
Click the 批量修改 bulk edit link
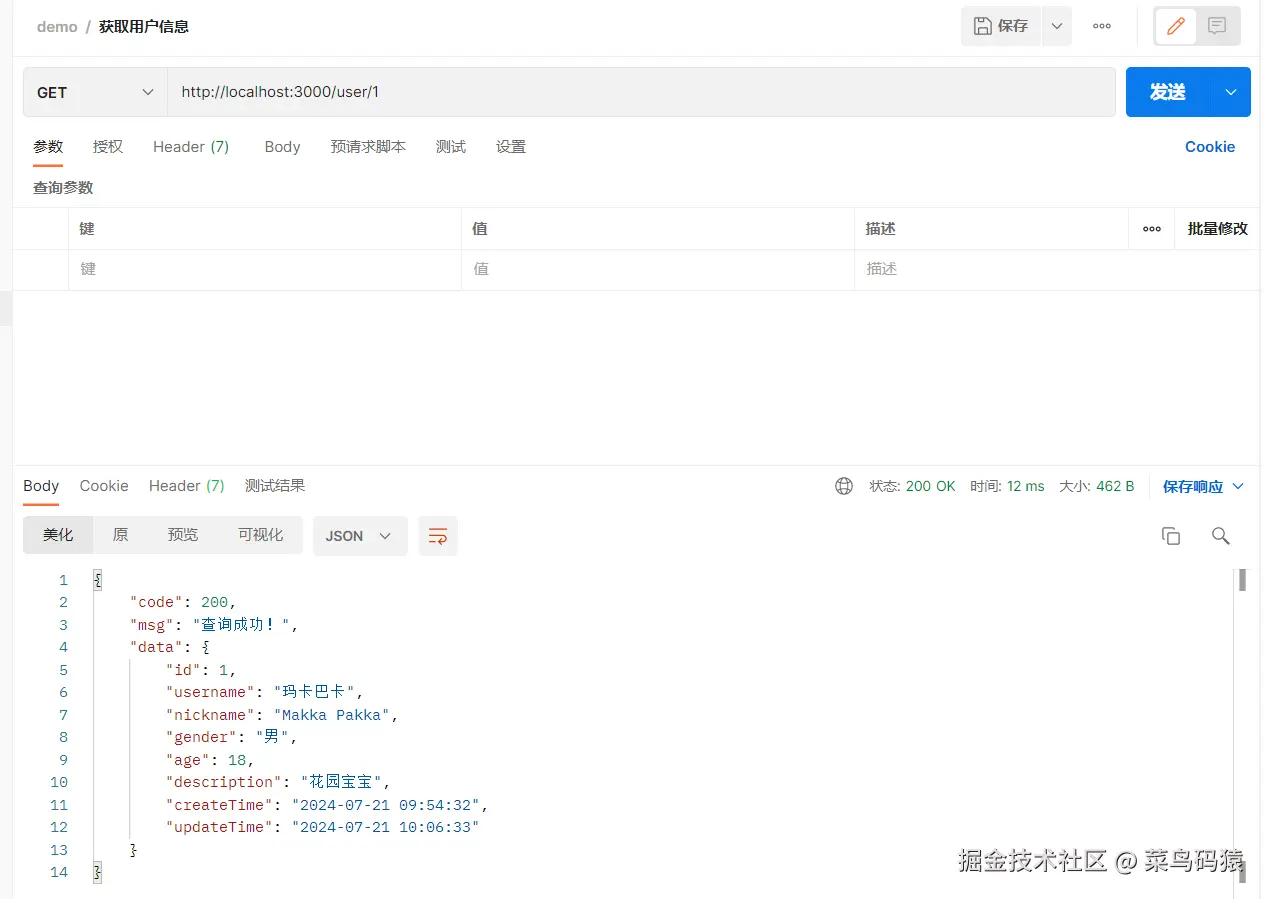(1218, 229)
